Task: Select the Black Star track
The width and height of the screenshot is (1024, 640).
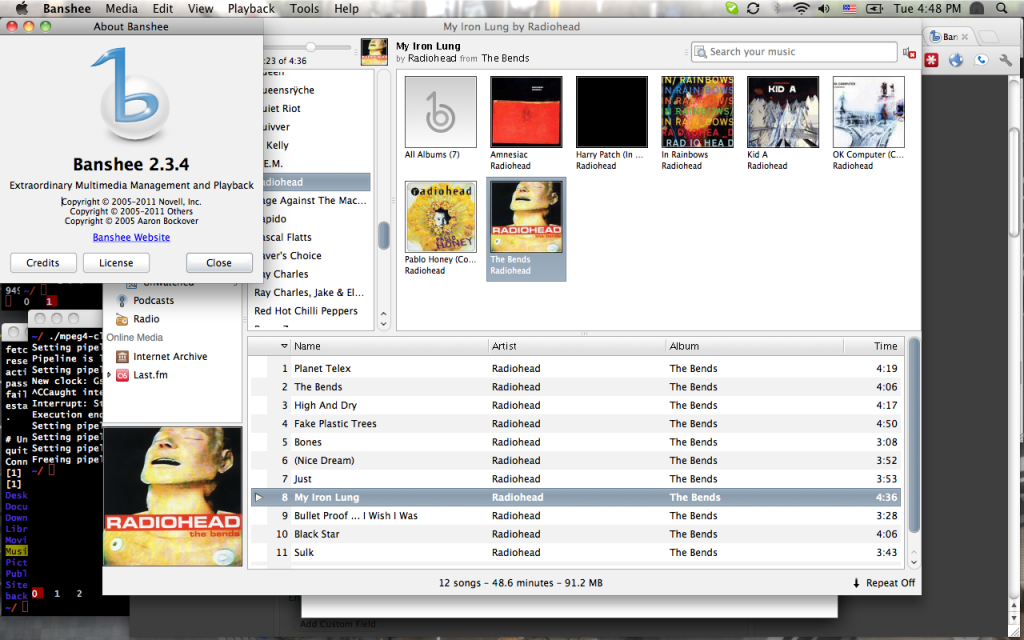Action: coord(576,534)
